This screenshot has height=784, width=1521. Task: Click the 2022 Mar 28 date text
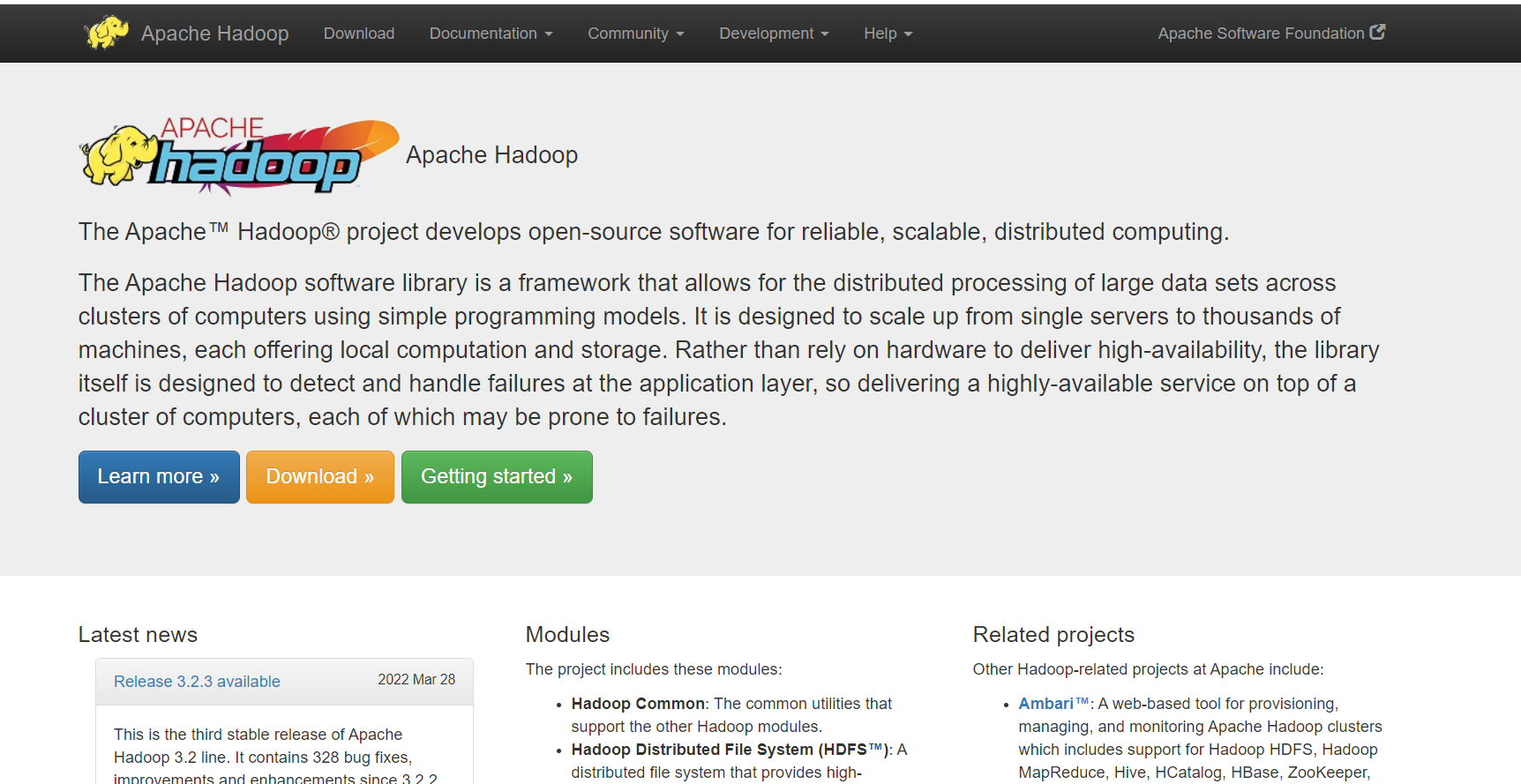[416, 680]
